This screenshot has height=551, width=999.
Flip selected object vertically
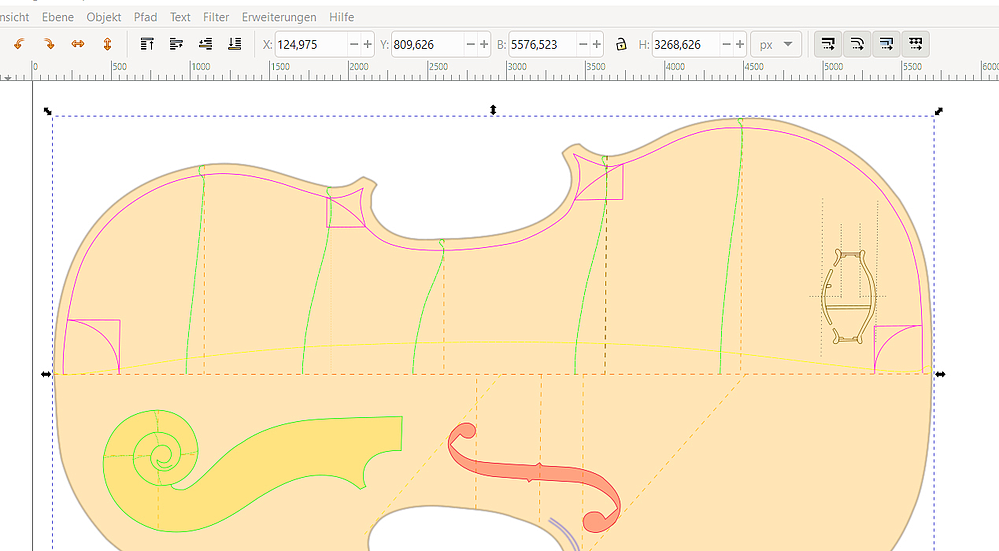tap(107, 44)
